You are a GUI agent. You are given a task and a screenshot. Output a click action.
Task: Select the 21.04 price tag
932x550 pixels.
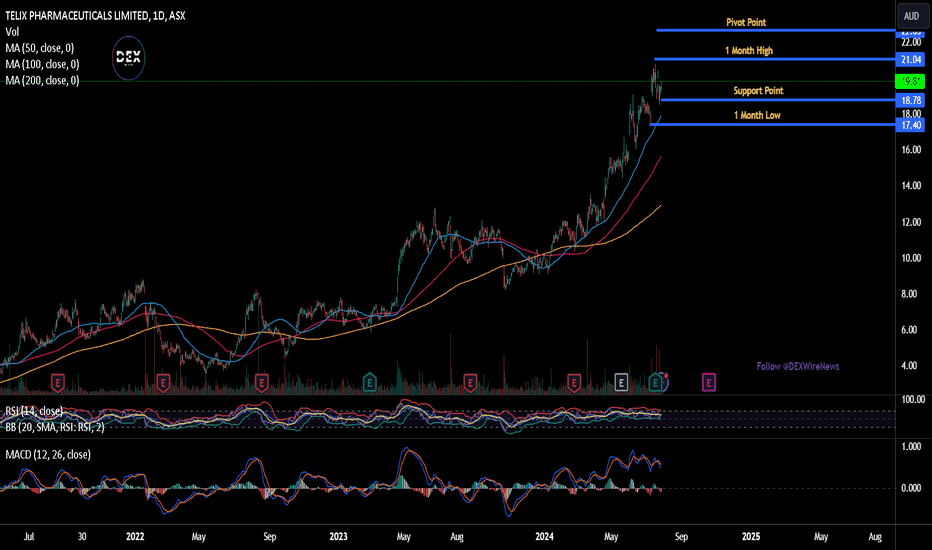[x=911, y=59]
